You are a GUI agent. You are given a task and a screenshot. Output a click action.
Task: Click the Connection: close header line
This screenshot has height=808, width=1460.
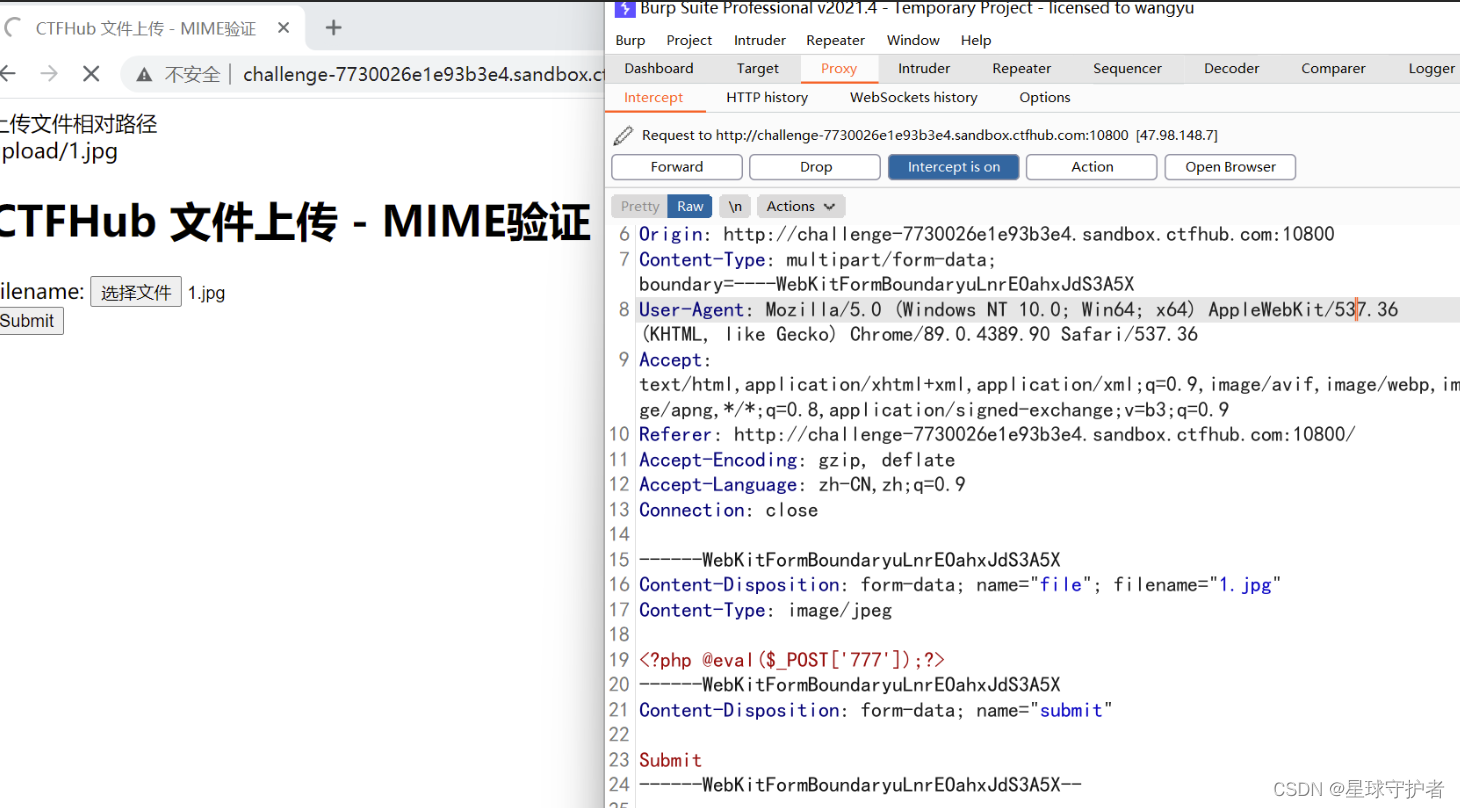tap(728, 510)
